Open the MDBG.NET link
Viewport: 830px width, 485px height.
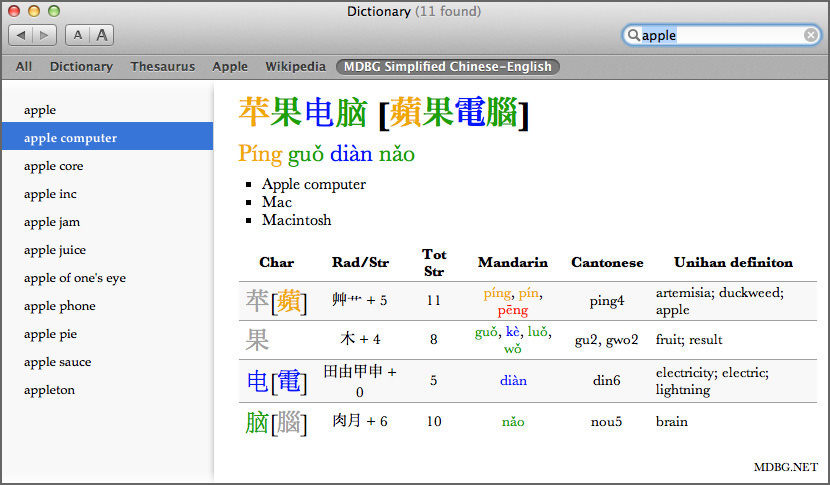coord(786,467)
